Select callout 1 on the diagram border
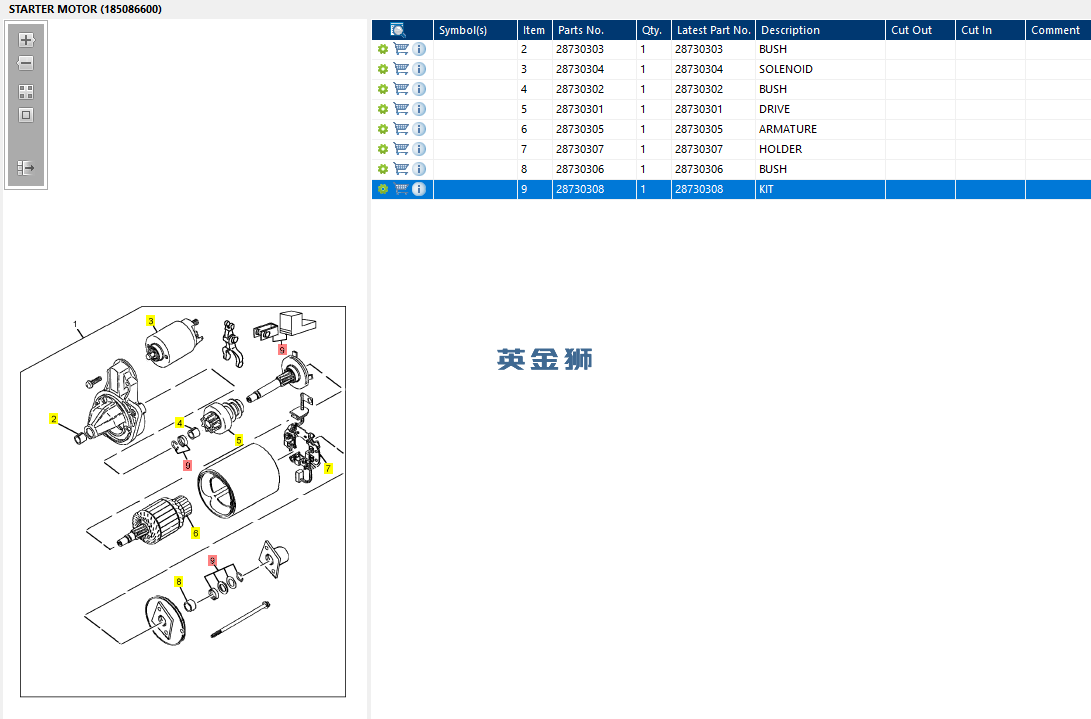Viewport: 1091px width, 719px height. (75, 324)
